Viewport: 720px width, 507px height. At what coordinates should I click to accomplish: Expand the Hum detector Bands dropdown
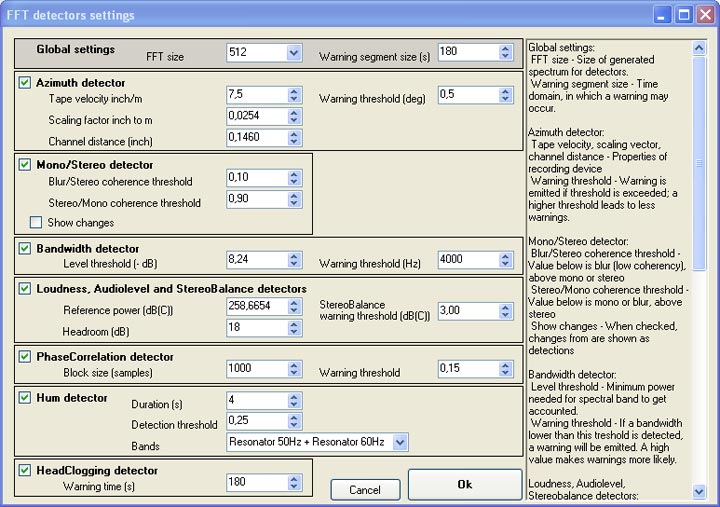[400, 441]
